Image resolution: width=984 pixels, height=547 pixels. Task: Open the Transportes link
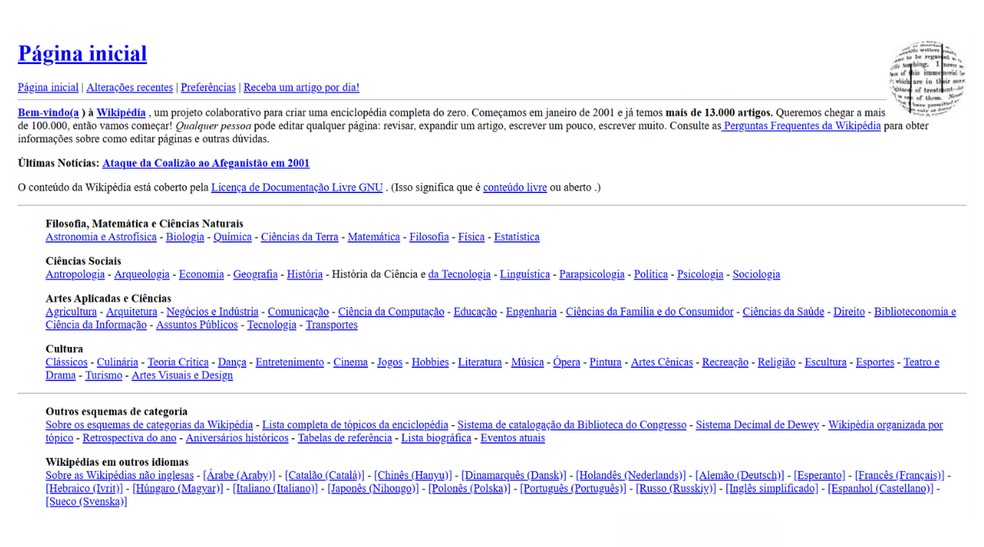click(x=332, y=325)
